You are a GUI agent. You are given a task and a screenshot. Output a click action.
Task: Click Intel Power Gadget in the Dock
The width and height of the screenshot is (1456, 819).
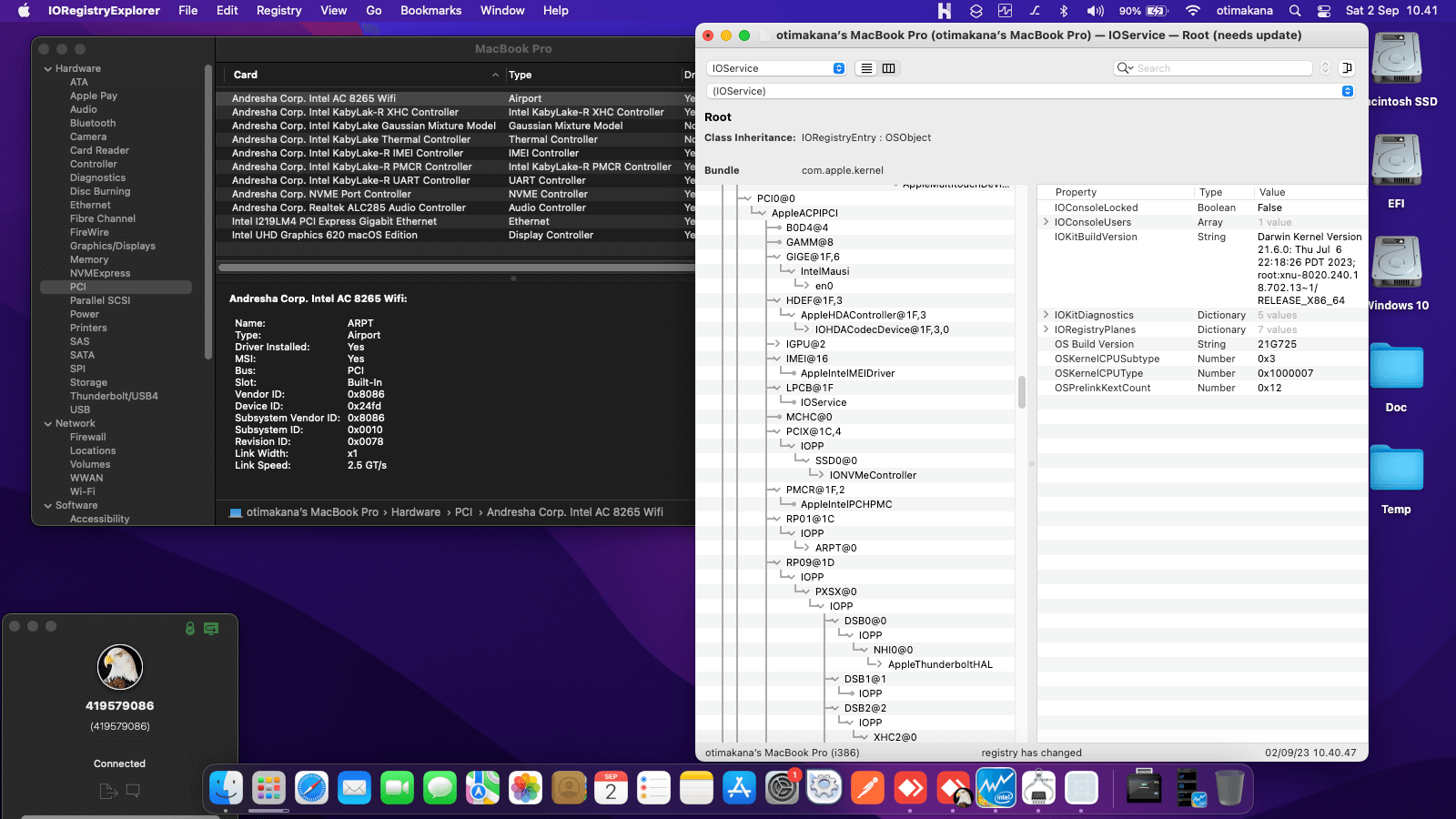point(996,788)
